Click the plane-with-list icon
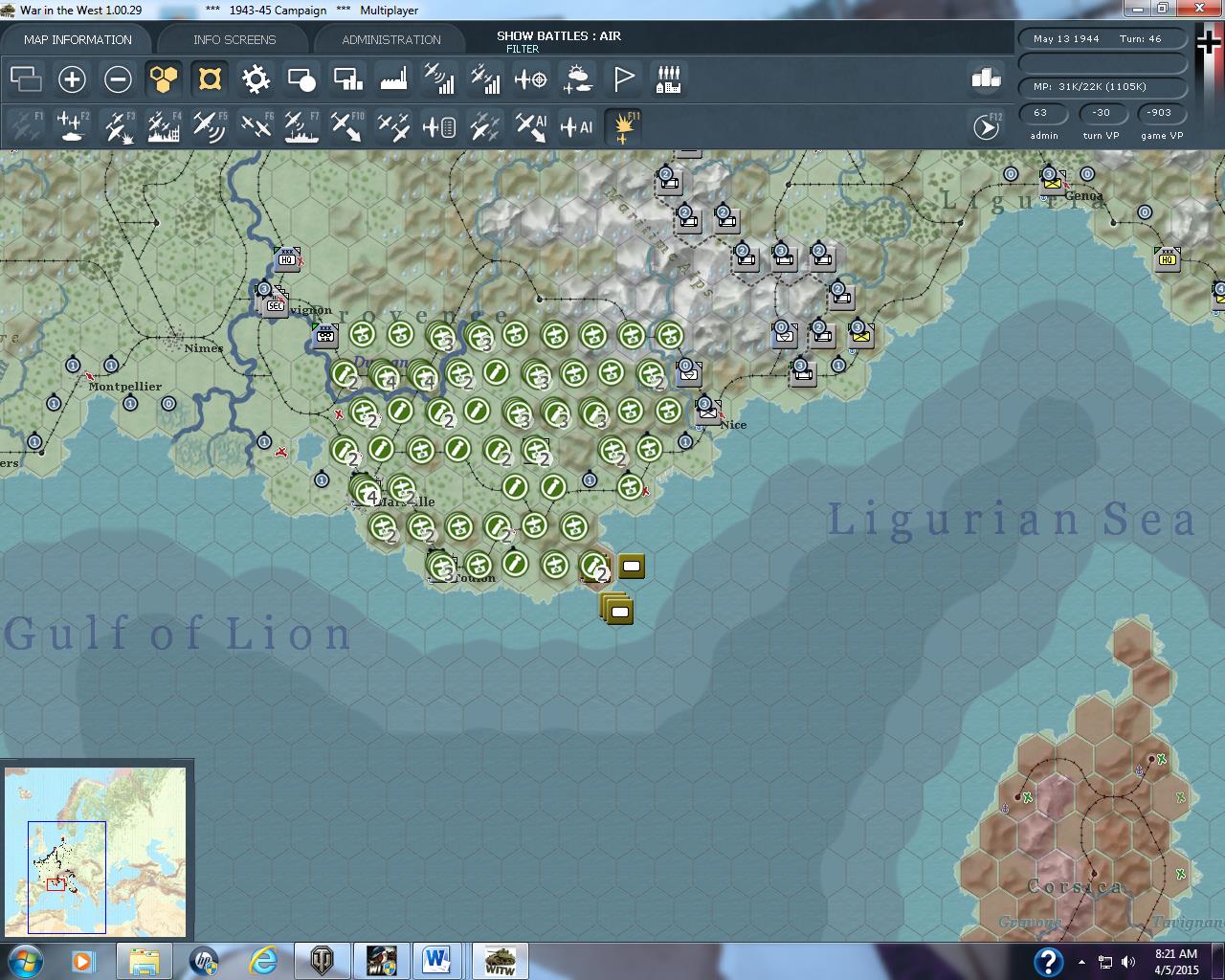The height and width of the screenshot is (980, 1225). (439, 126)
